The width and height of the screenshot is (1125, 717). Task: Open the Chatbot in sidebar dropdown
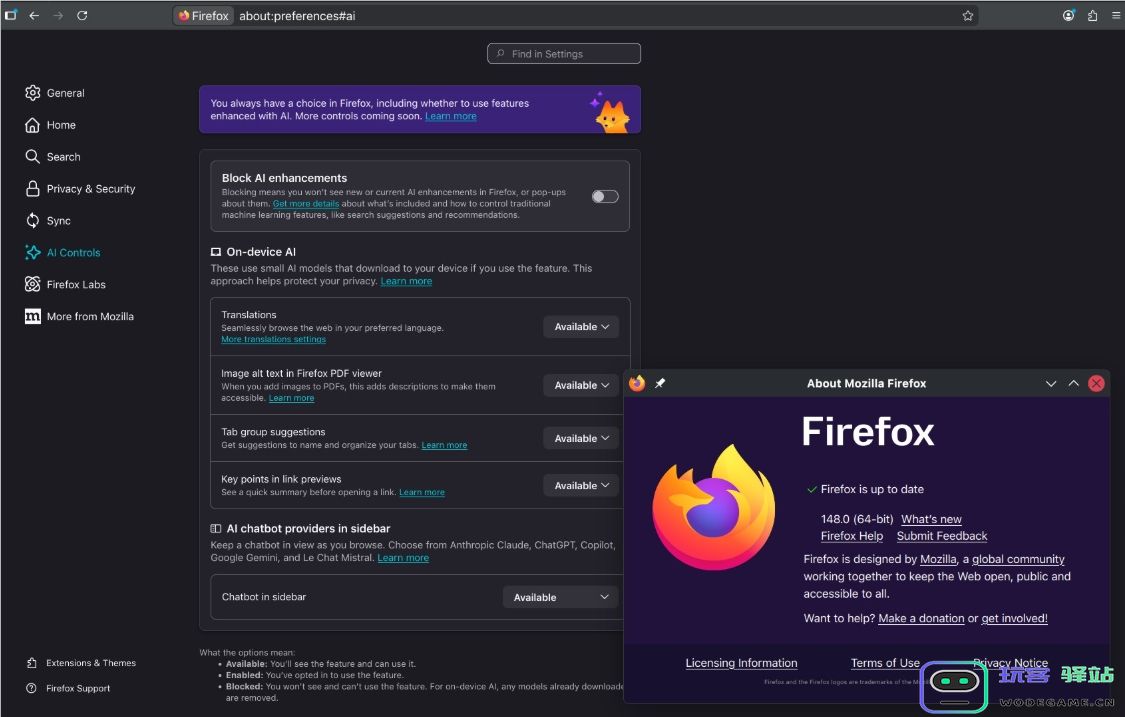point(560,596)
